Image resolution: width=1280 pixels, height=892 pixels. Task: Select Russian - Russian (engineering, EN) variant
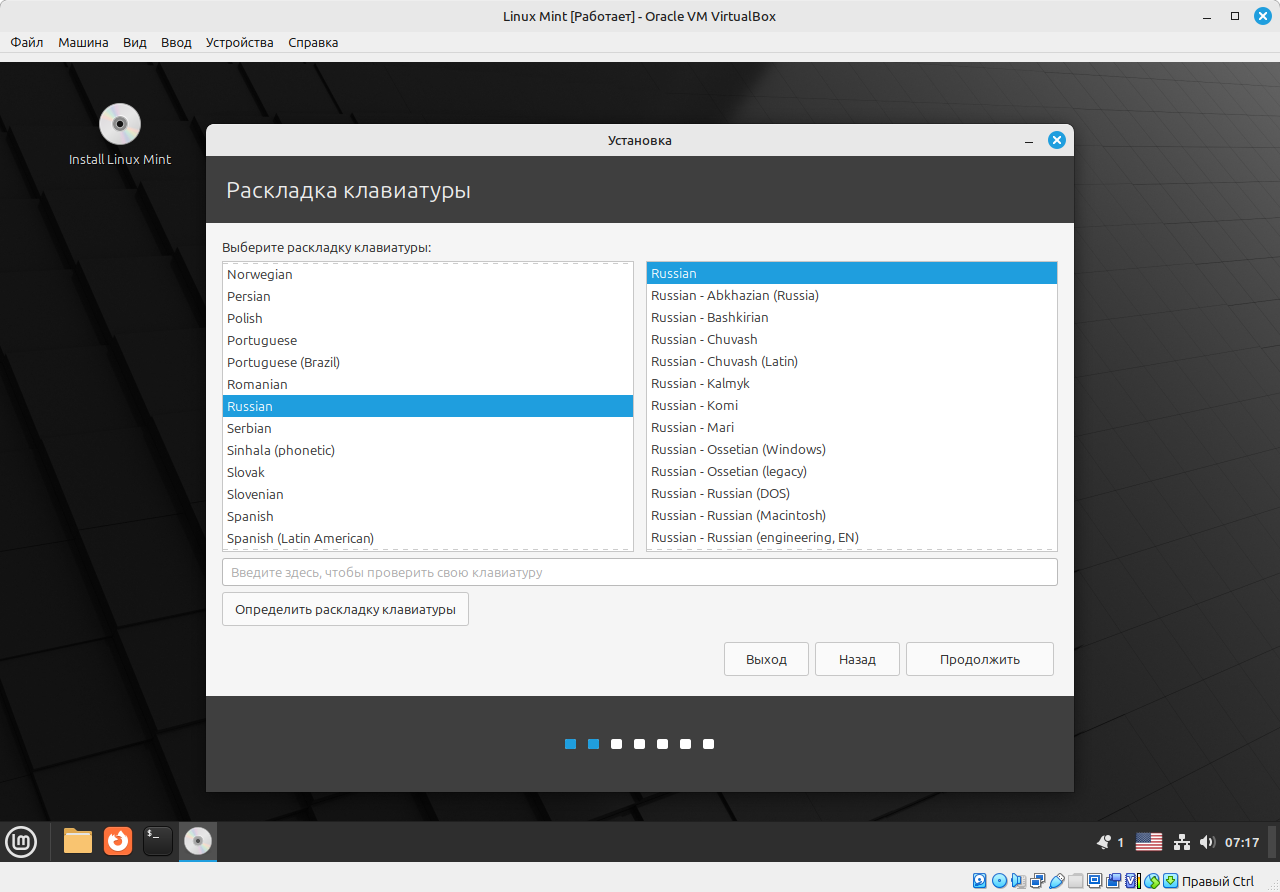coord(852,537)
